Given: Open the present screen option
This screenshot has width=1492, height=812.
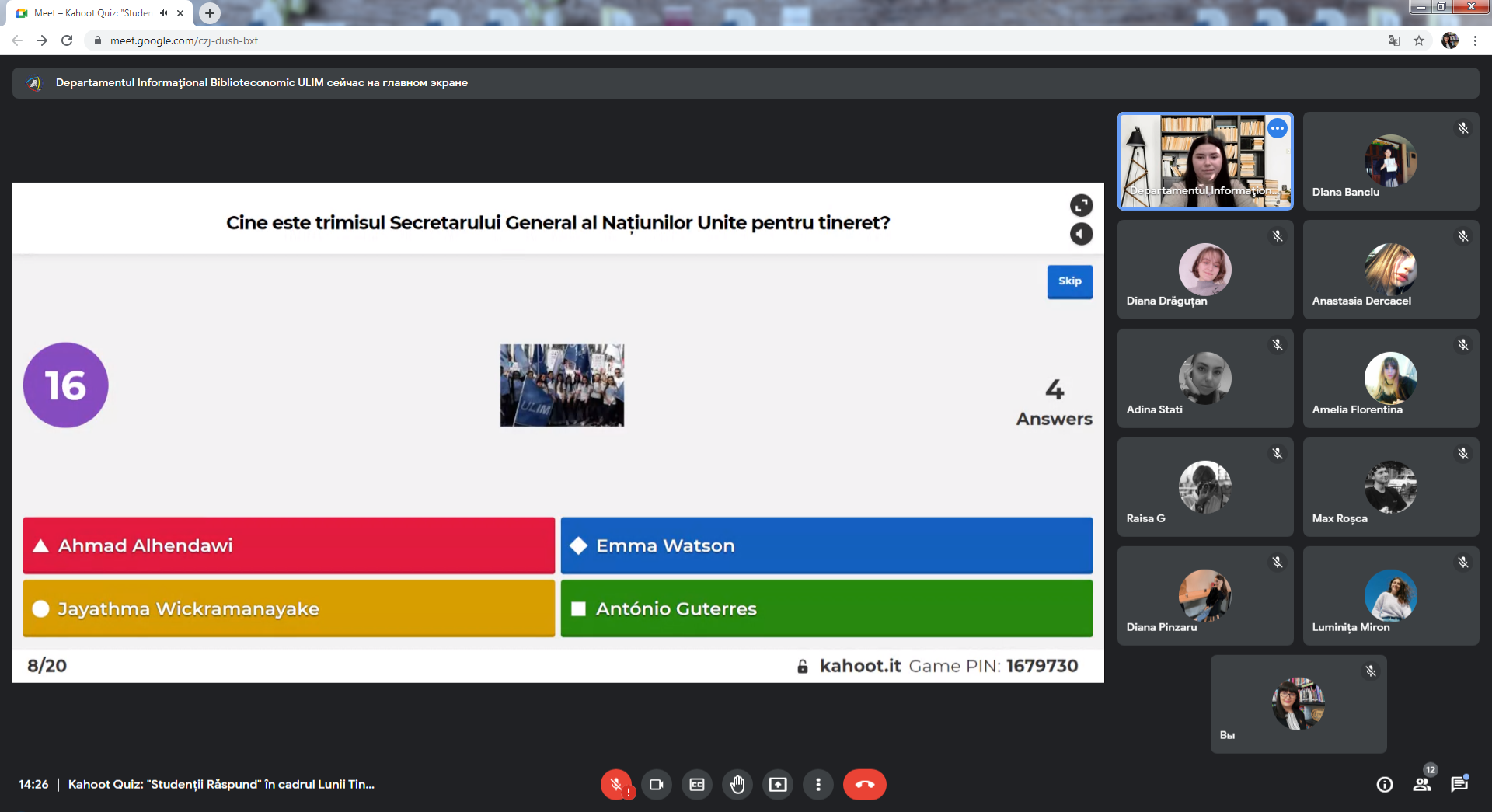Looking at the screenshot, I should (x=778, y=785).
